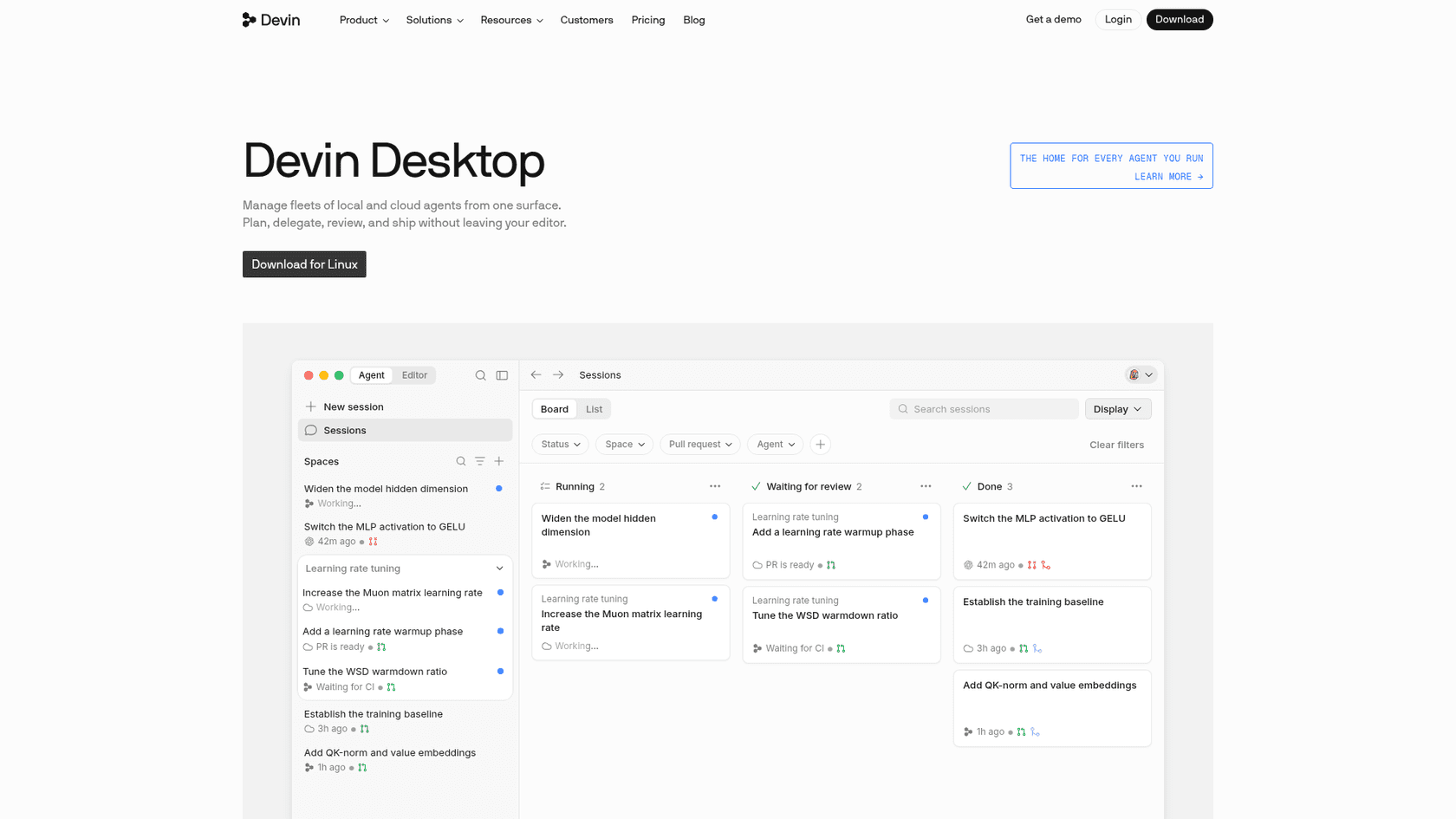Image resolution: width=1456 pixels, height=819 pixels.
Task: Toggle the sidebar panel layout icon
Action: pyautogui.click(x=502, y=375)
